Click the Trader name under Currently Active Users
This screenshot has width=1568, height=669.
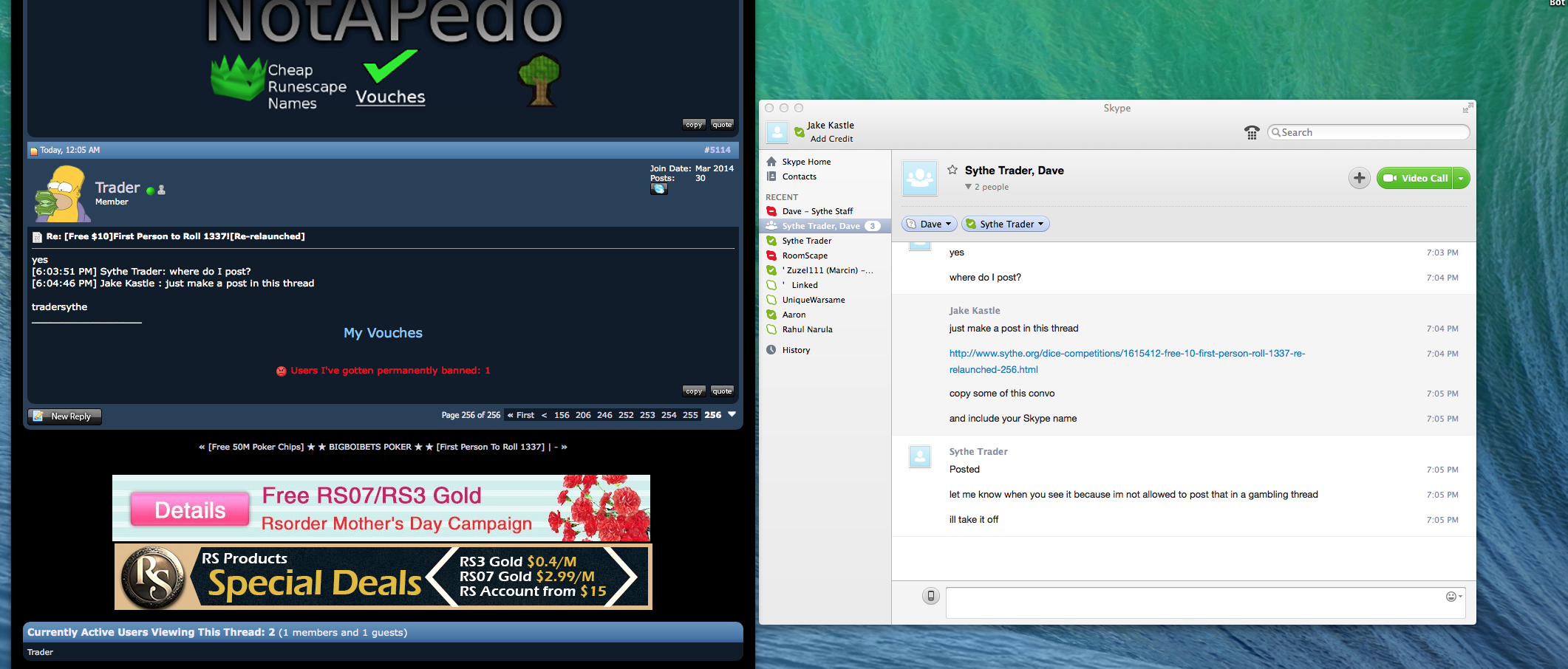point(40,652)
